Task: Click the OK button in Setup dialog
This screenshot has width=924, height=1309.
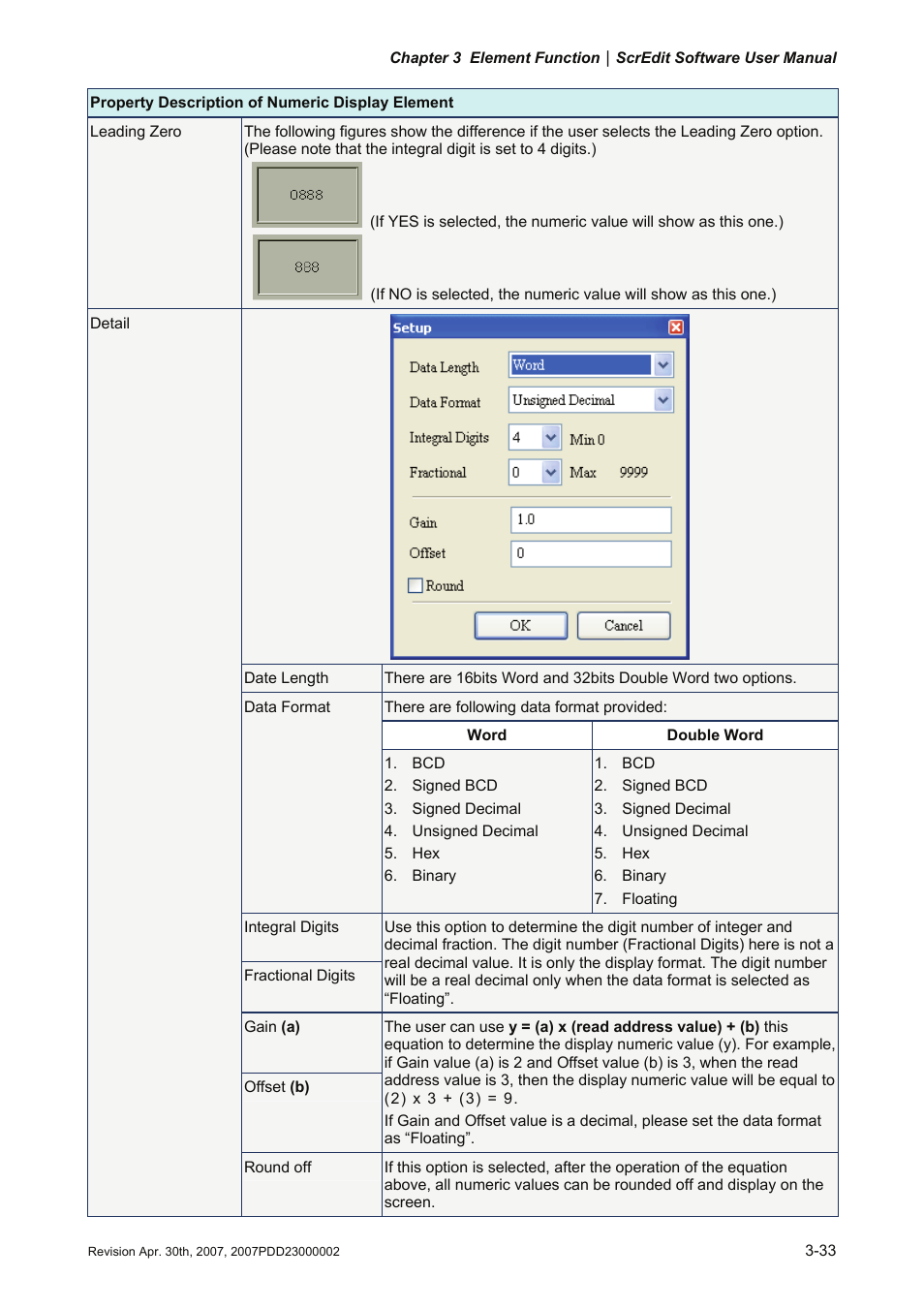Action: pyautogui.click(x=521, y=626)
